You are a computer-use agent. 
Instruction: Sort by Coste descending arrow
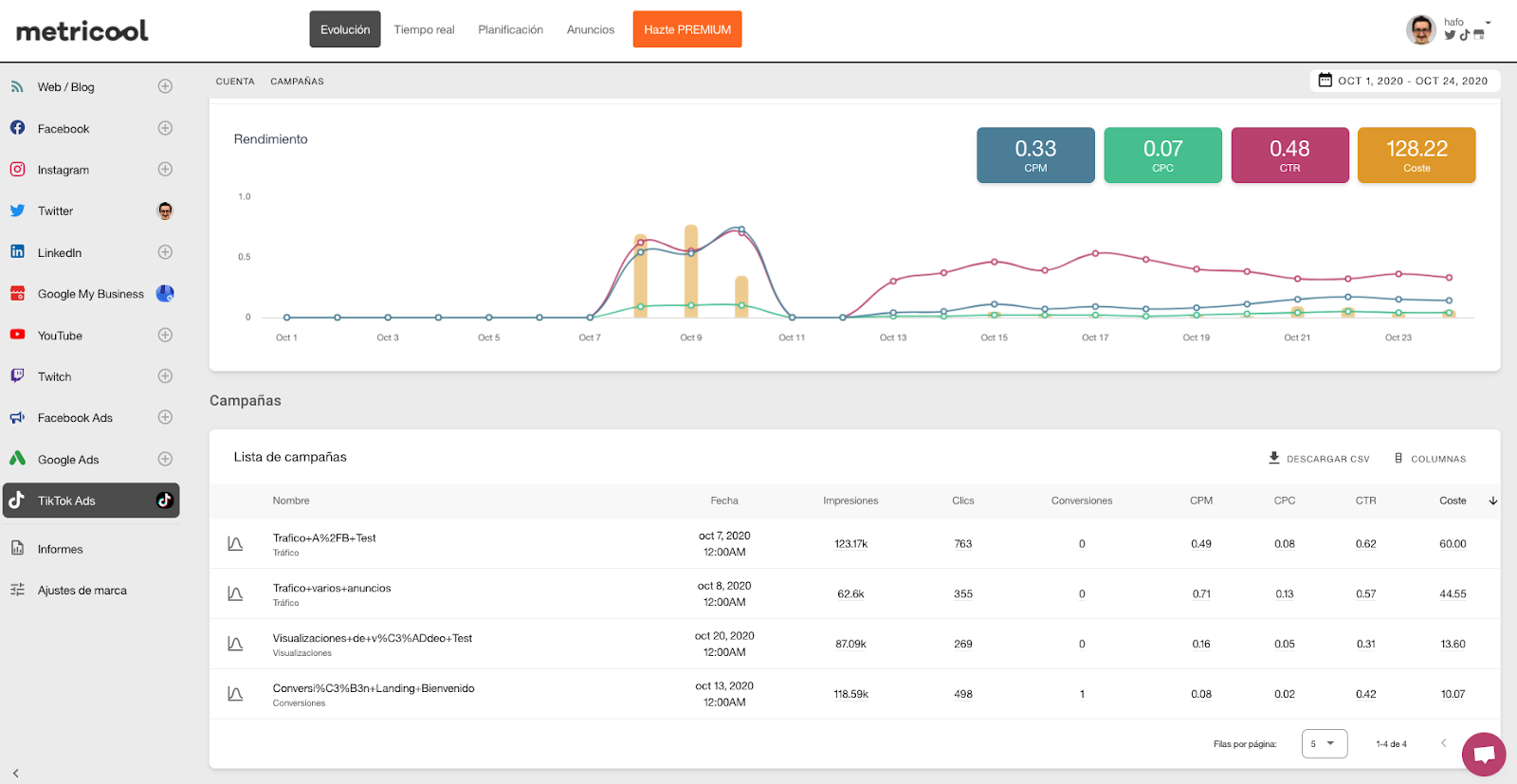(1493, 501)
